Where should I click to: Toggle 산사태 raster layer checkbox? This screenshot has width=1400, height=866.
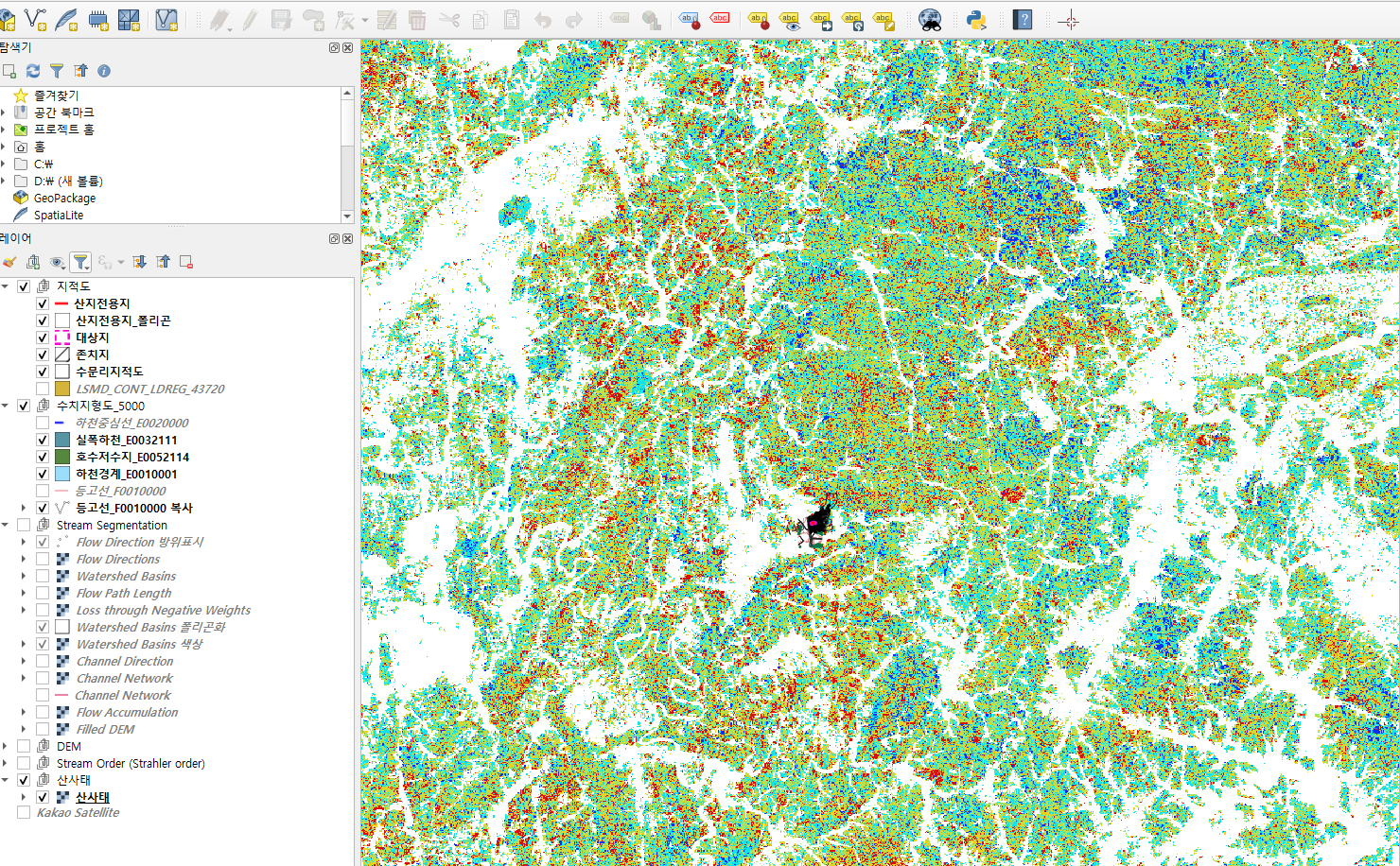43,797
